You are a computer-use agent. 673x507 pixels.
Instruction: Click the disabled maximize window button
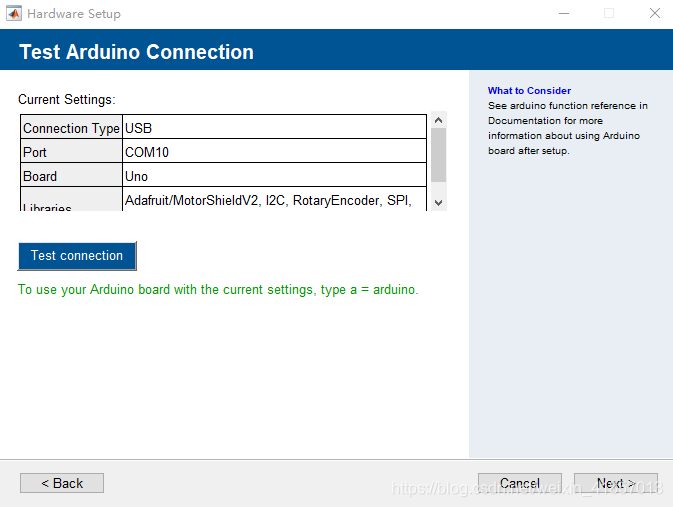coord(609,13)
